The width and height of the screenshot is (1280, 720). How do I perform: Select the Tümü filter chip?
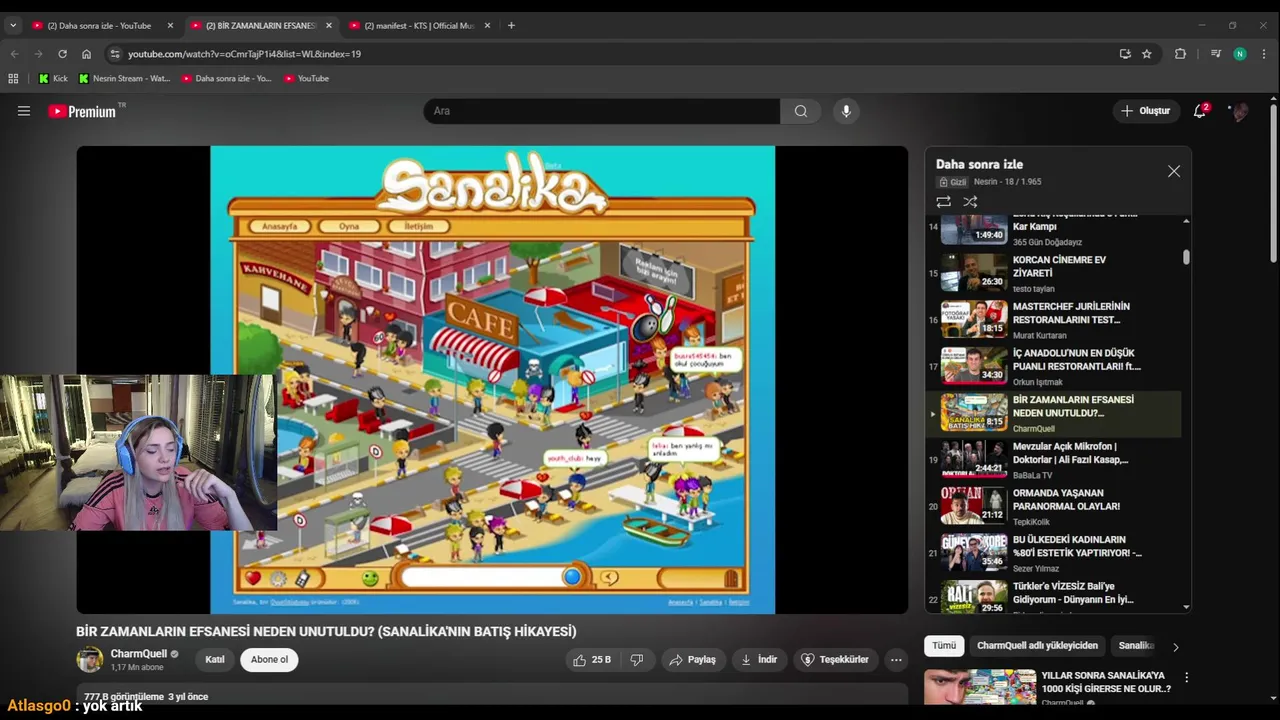(944, 646)
